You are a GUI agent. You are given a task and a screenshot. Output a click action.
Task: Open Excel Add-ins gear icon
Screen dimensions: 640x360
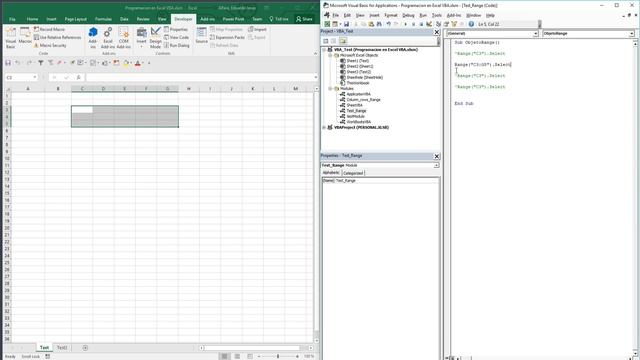(x=108, y=38)
